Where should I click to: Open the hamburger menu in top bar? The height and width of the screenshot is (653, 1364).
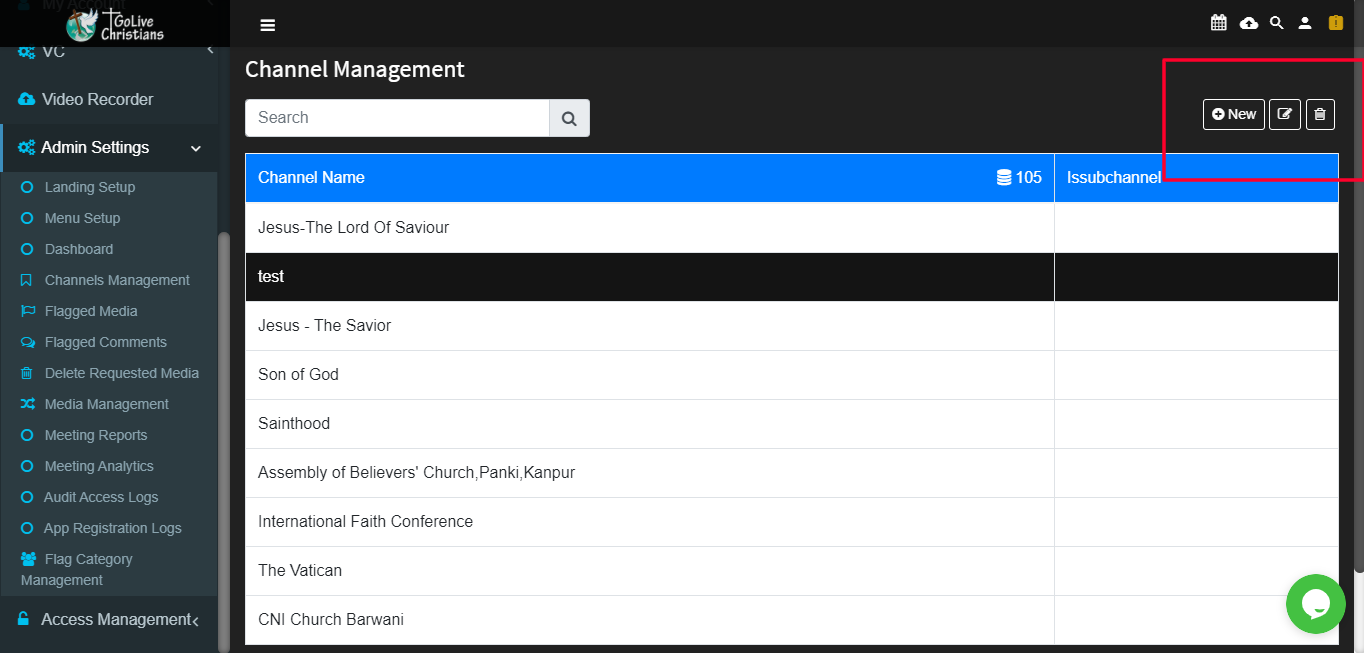coord(267,25)
